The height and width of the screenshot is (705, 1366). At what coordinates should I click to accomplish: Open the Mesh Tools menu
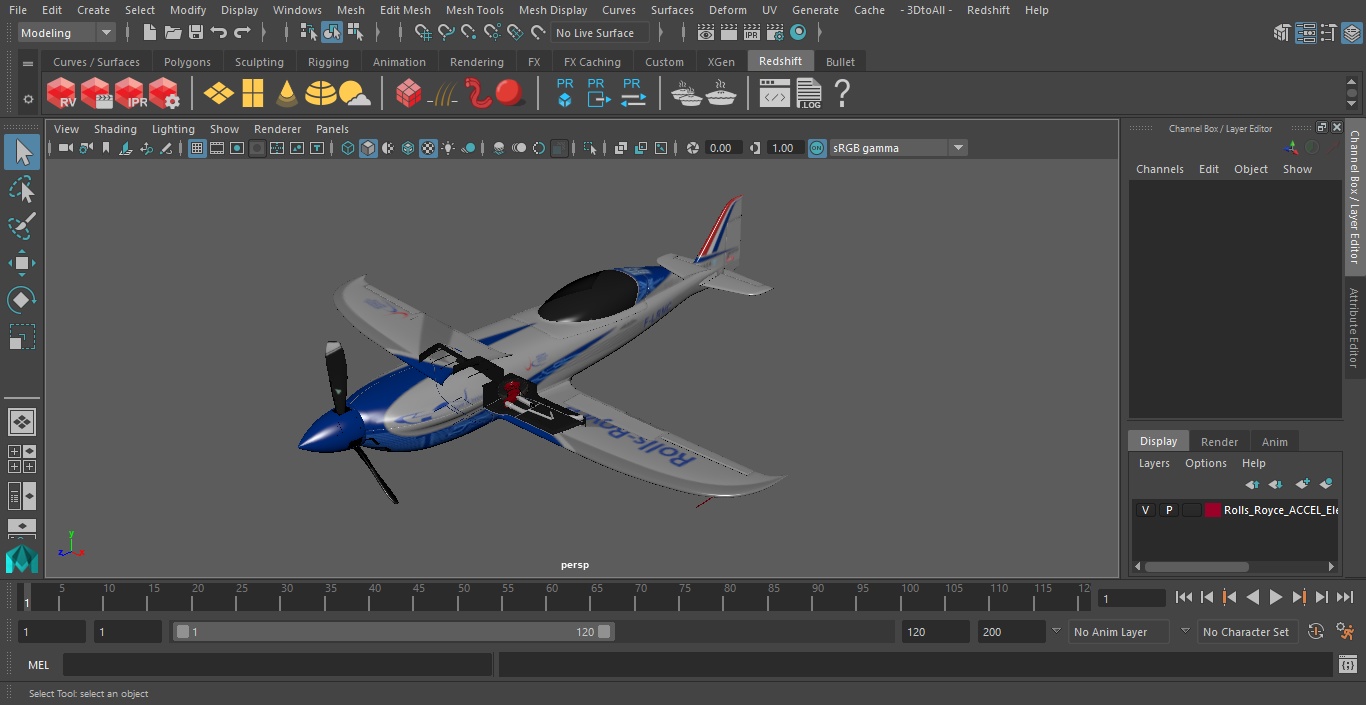point(474,10)
